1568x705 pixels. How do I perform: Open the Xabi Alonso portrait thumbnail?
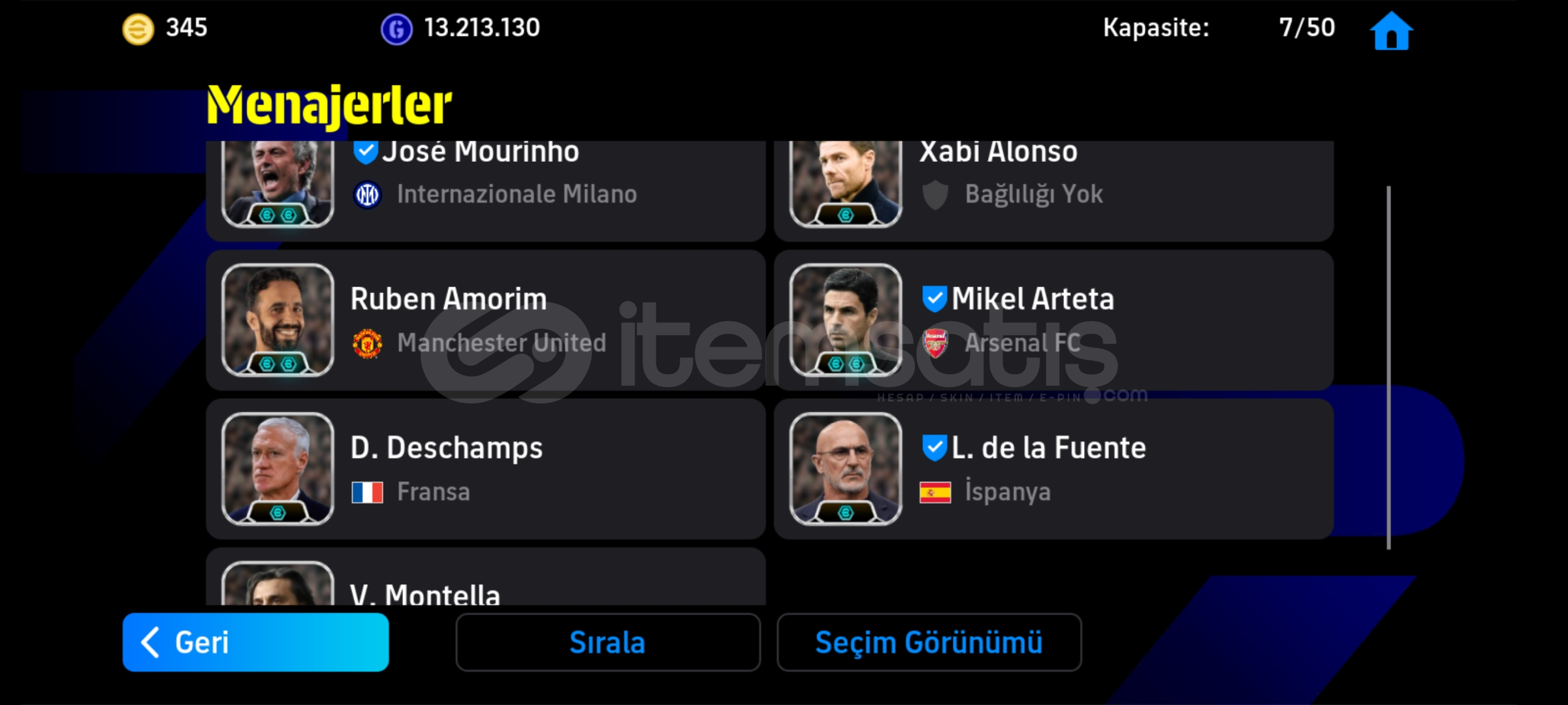pos(846,183)
